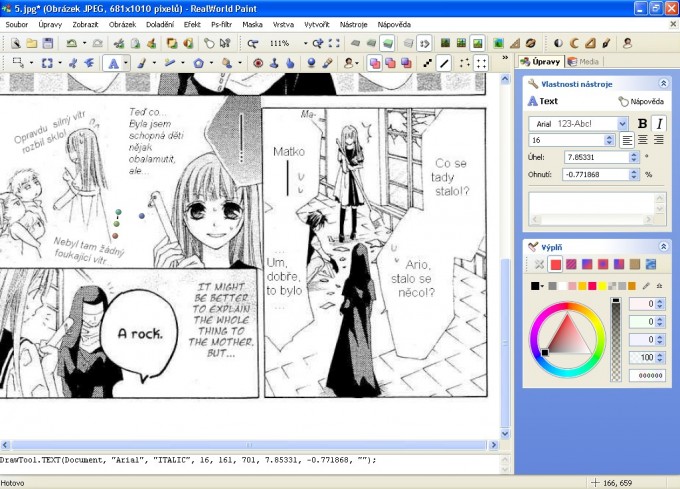The image size is (680, 489).
Task: Toggle the smooth diagonal line mode
Action: pyautogui.click(x=444, y=64)
